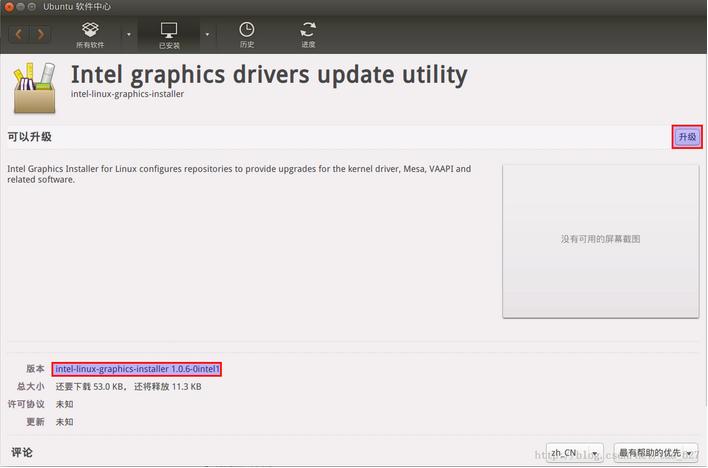Go back using the left arrow button

19,34
